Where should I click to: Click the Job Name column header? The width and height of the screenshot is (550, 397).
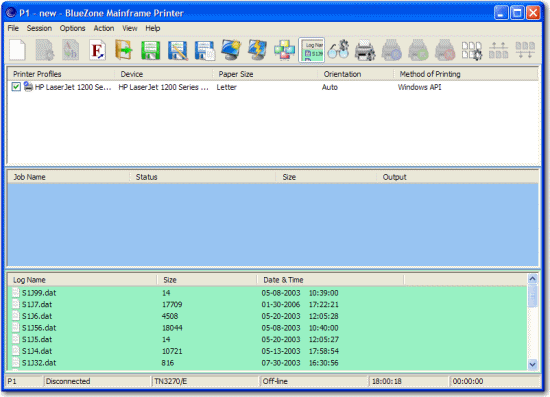69,177
